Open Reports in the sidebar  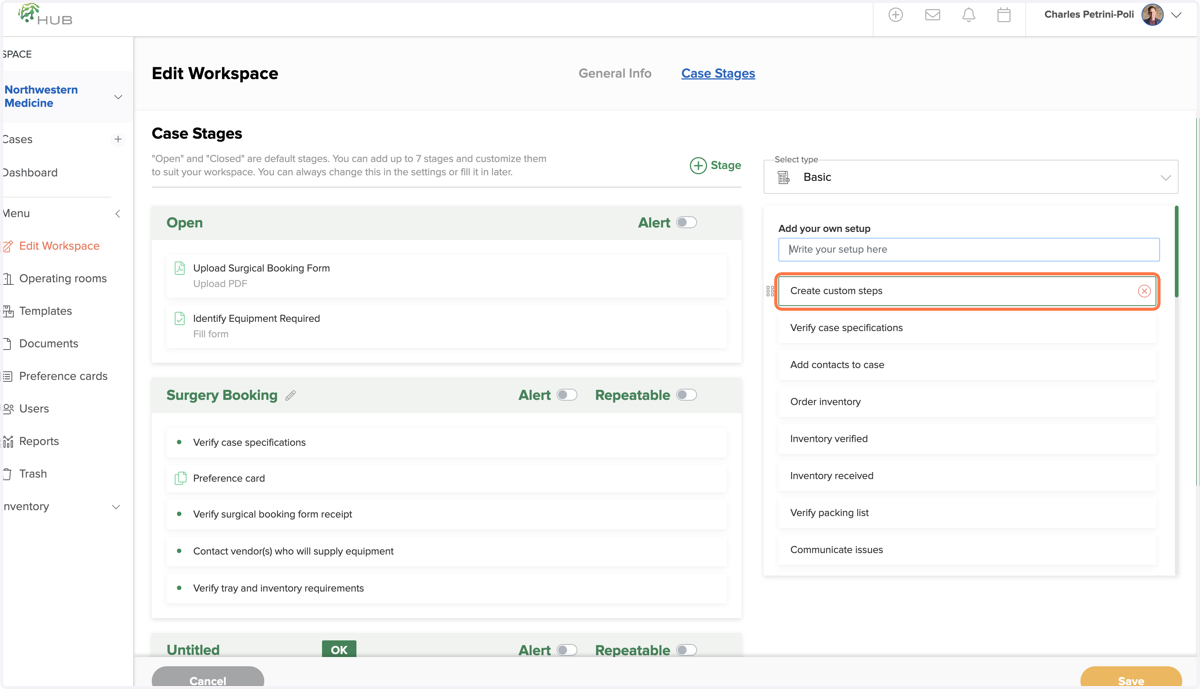(x=39, y=441)
